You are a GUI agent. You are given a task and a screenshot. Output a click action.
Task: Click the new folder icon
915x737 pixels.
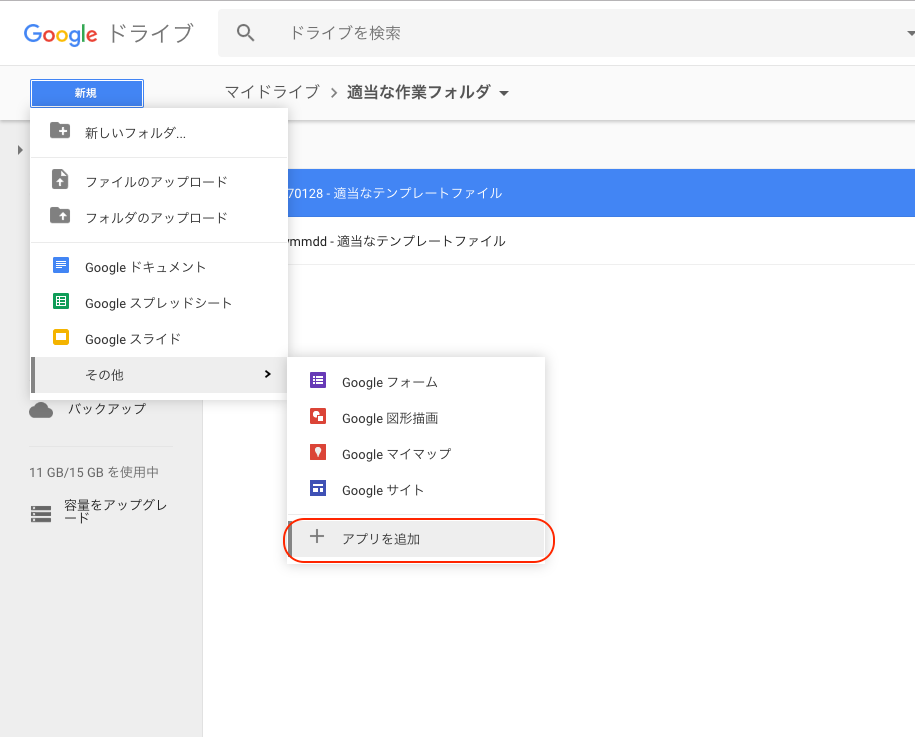60,131
